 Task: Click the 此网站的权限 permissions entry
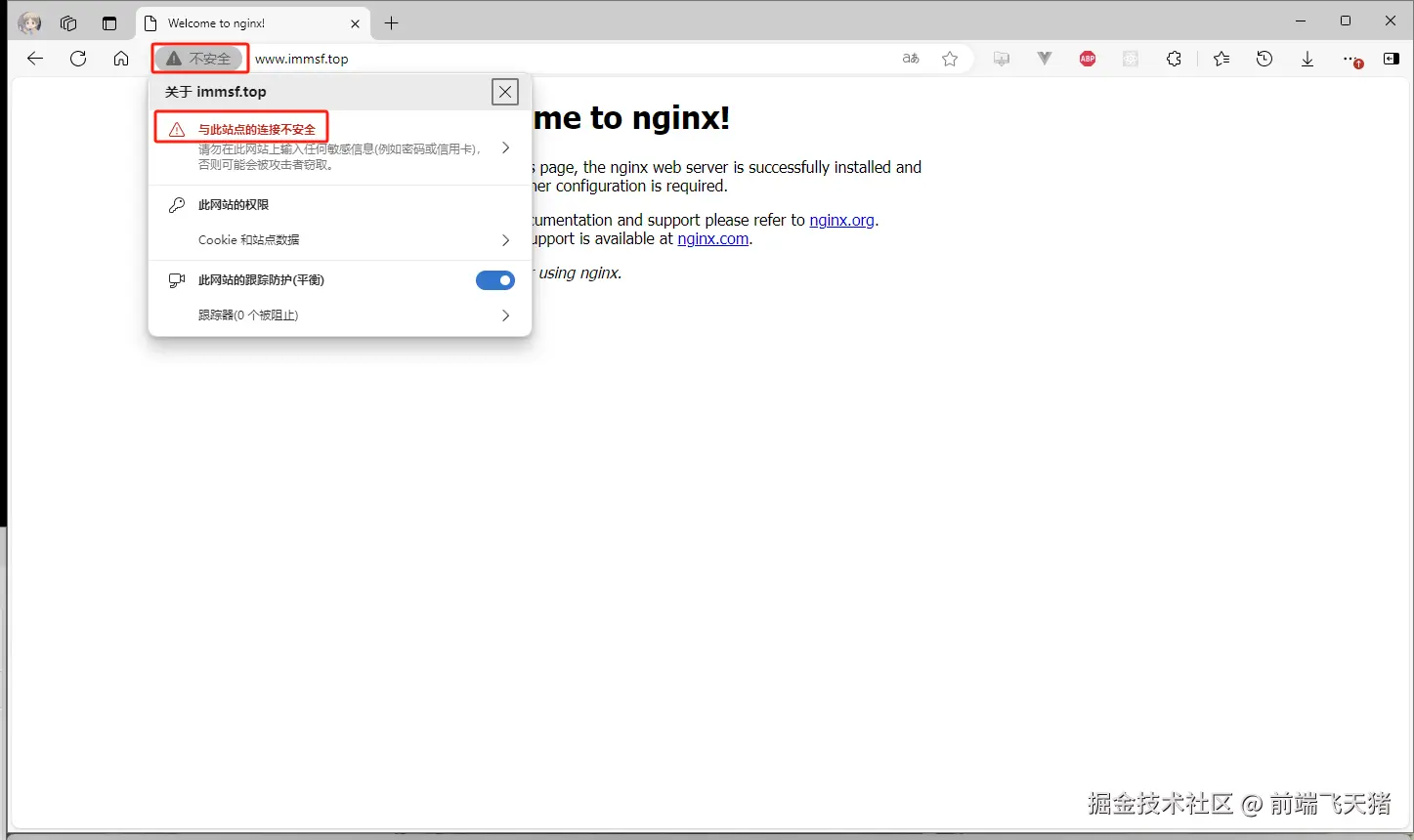[x=234, y=205]
